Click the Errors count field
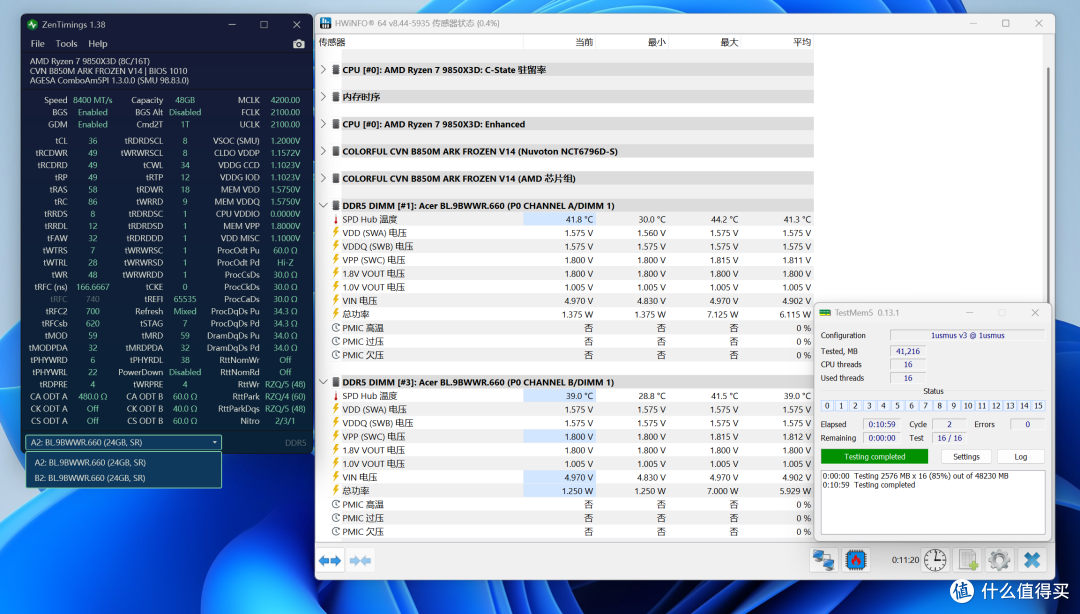This screenshot has height=614, width=1080. pyautogui.click(x=1028, y=424)
